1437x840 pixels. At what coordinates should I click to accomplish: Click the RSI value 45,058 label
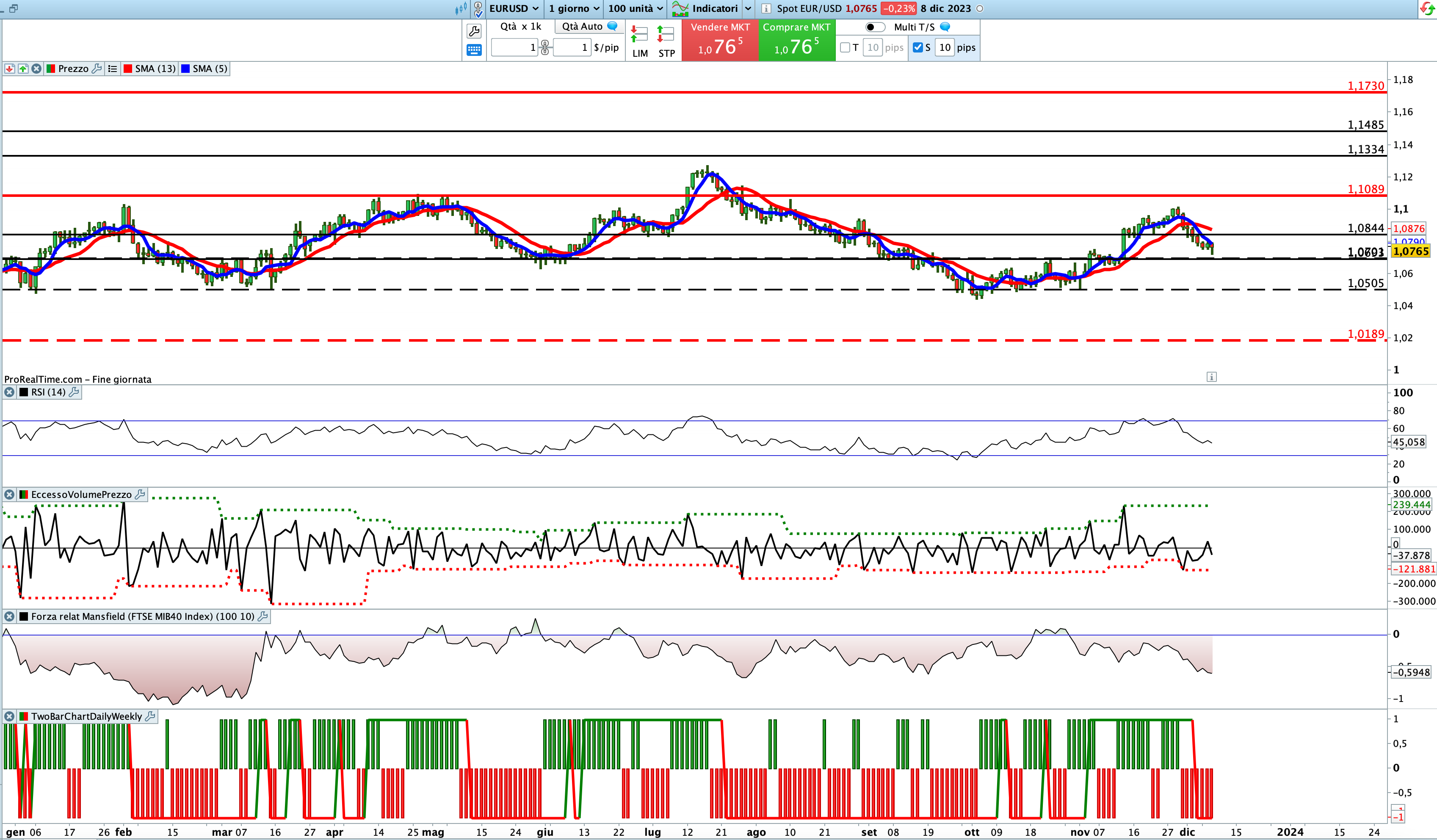1409,442
